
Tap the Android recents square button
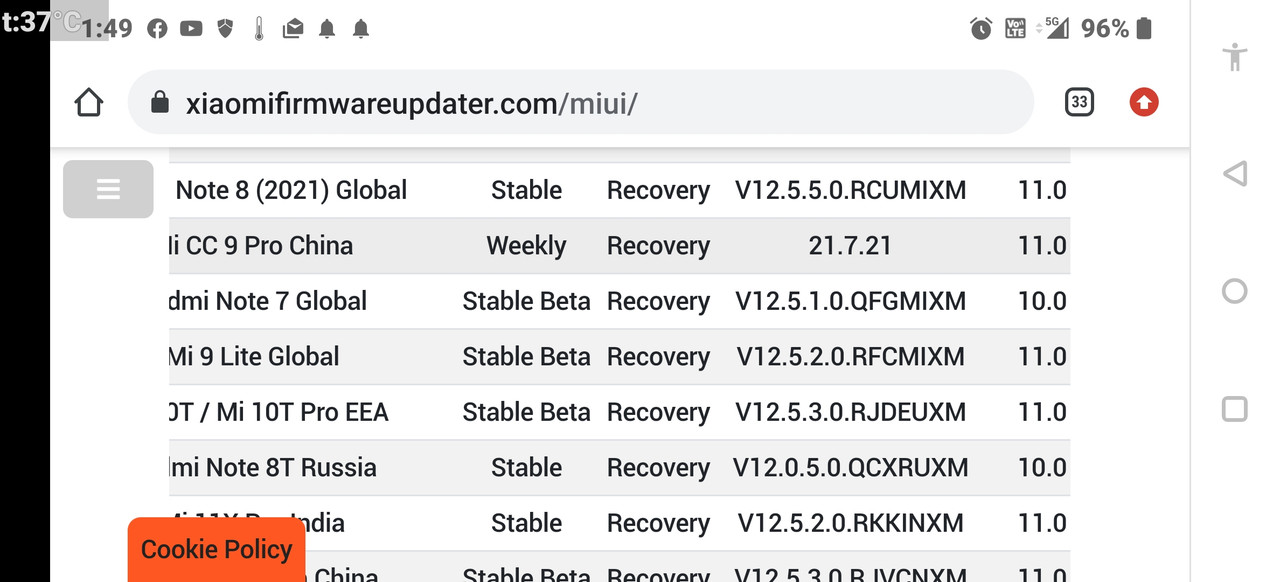1235,408
